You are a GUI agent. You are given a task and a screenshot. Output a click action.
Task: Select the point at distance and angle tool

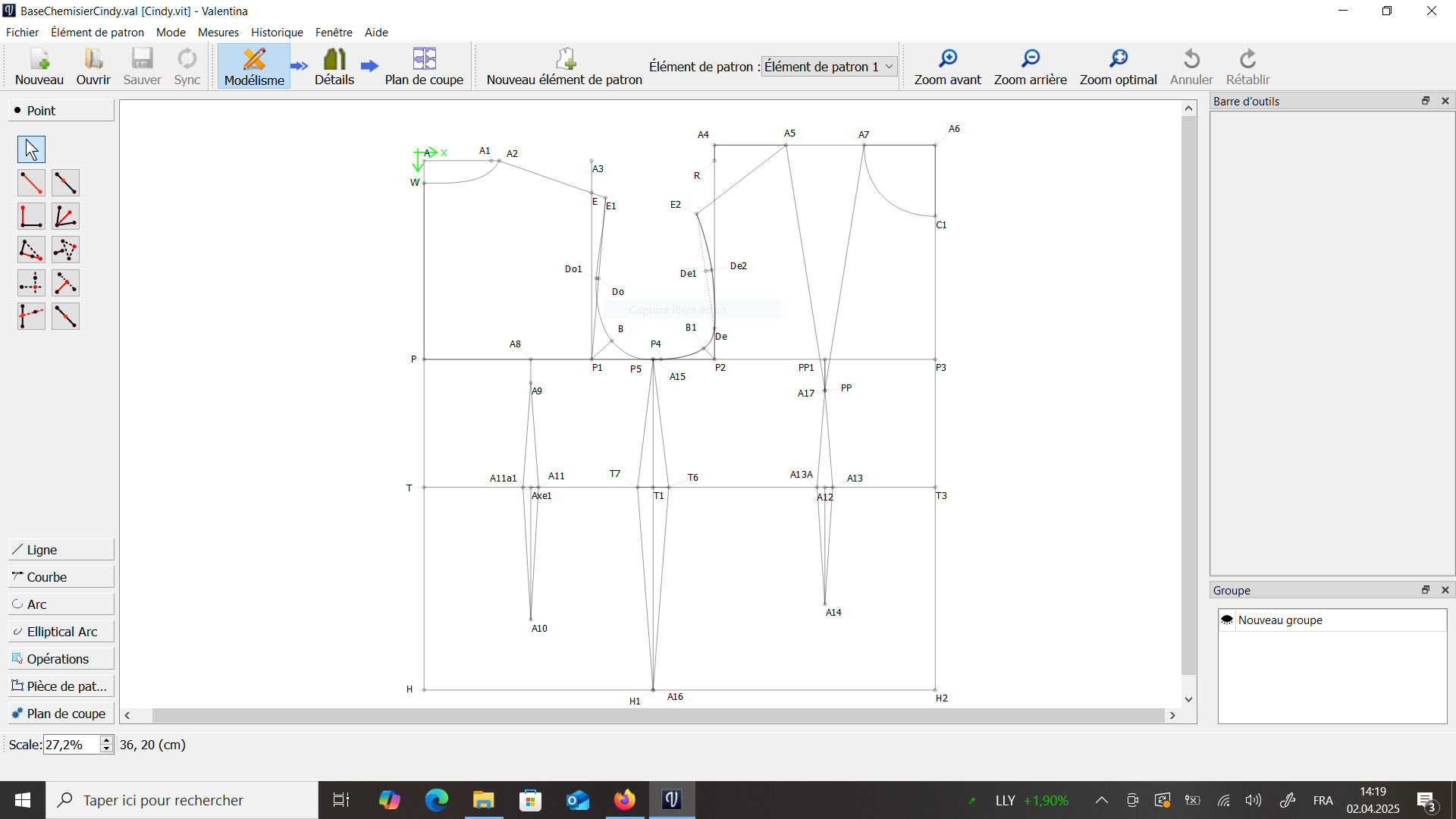click(x=31, y=183)
